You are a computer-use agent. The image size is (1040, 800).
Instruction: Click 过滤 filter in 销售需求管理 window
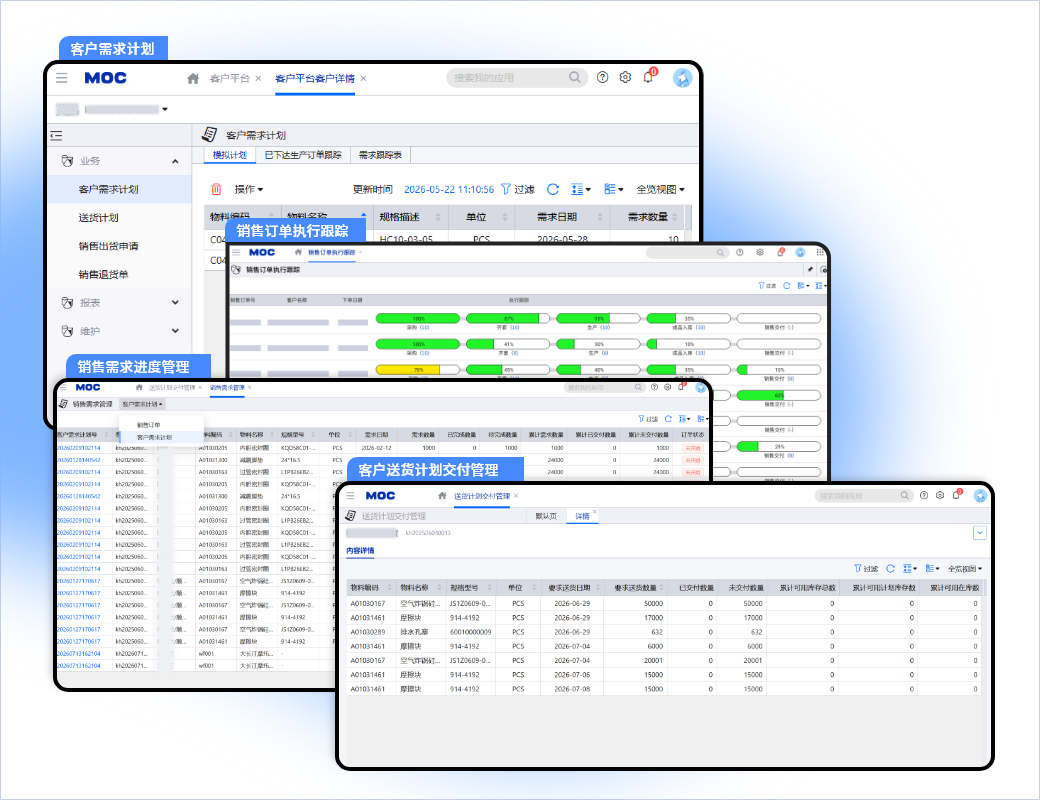pyautogui.click(x=648, y=419)
